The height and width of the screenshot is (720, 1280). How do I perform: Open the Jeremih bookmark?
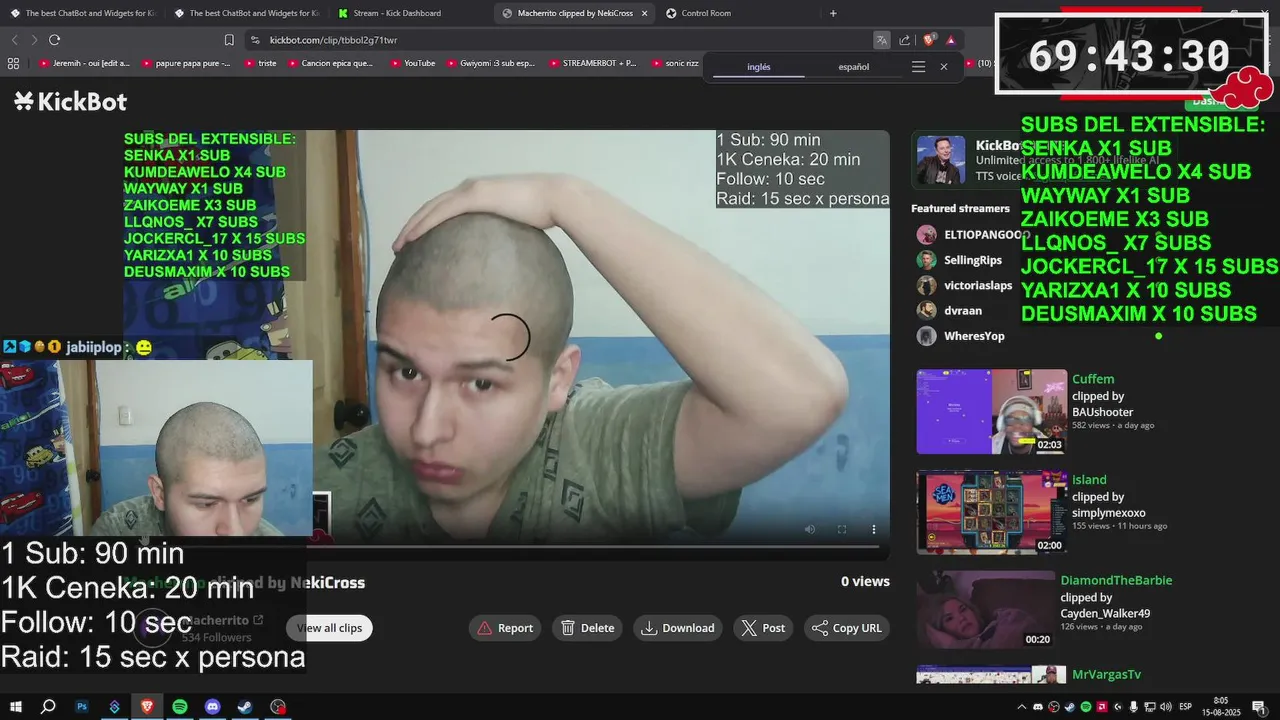86,63
